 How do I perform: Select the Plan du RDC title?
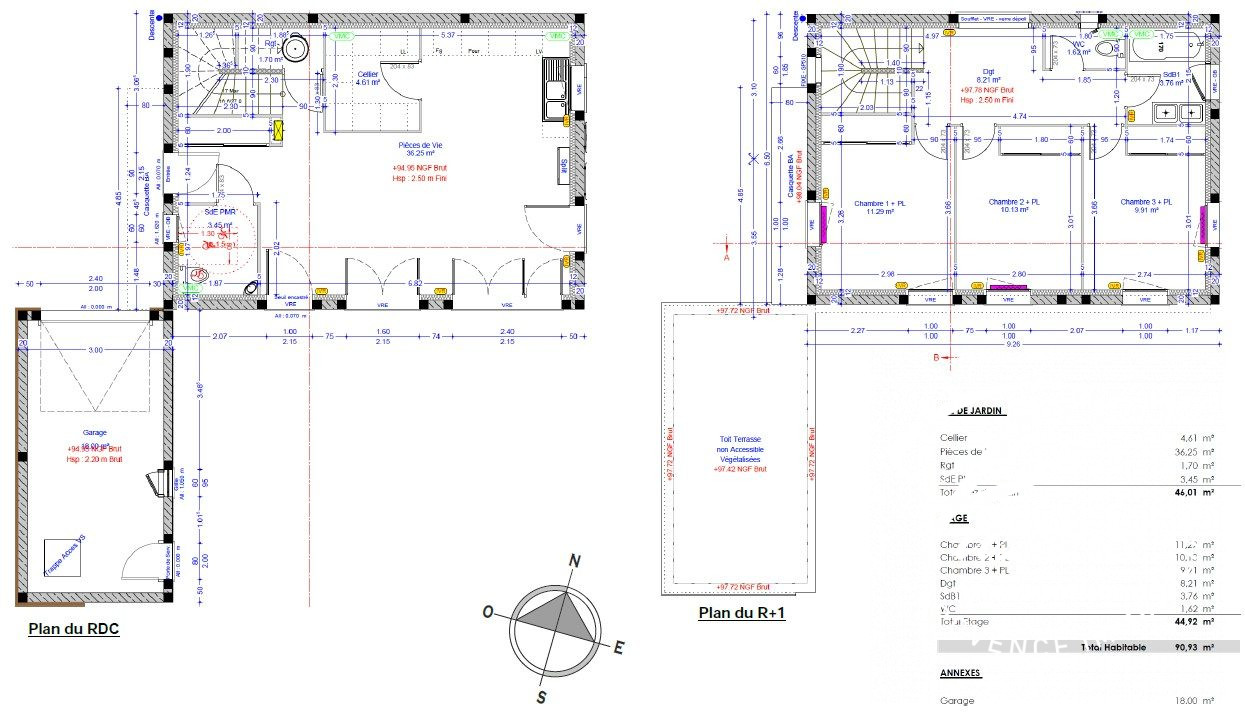[74, 629]
